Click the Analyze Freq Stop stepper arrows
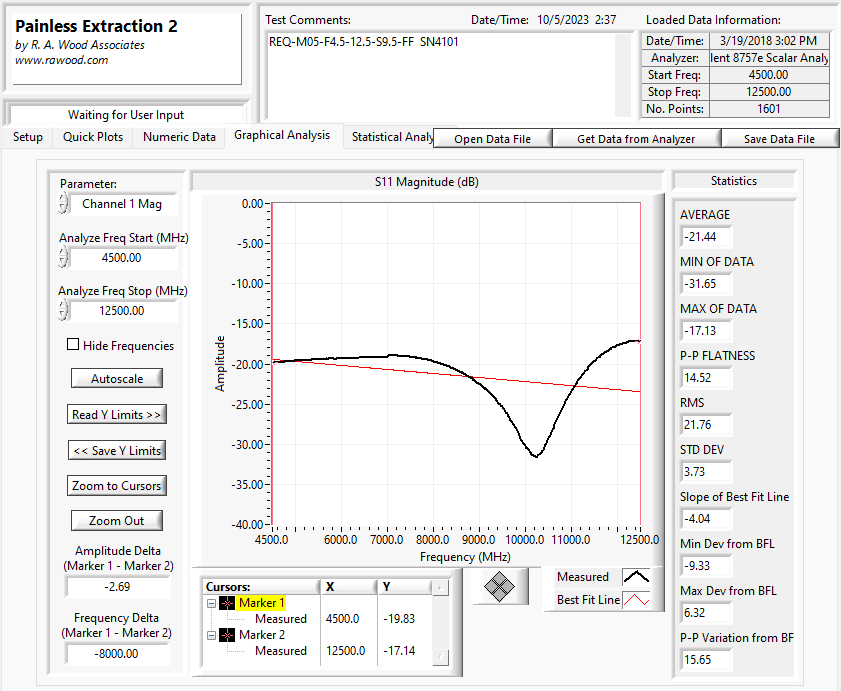 click(63, 311)
